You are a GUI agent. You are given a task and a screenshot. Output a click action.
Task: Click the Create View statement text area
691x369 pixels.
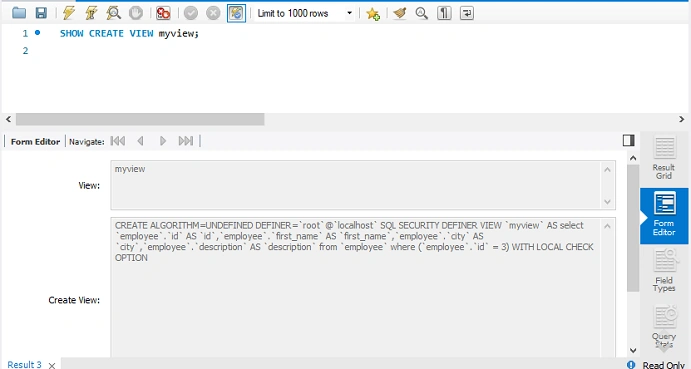coord(363,287)
